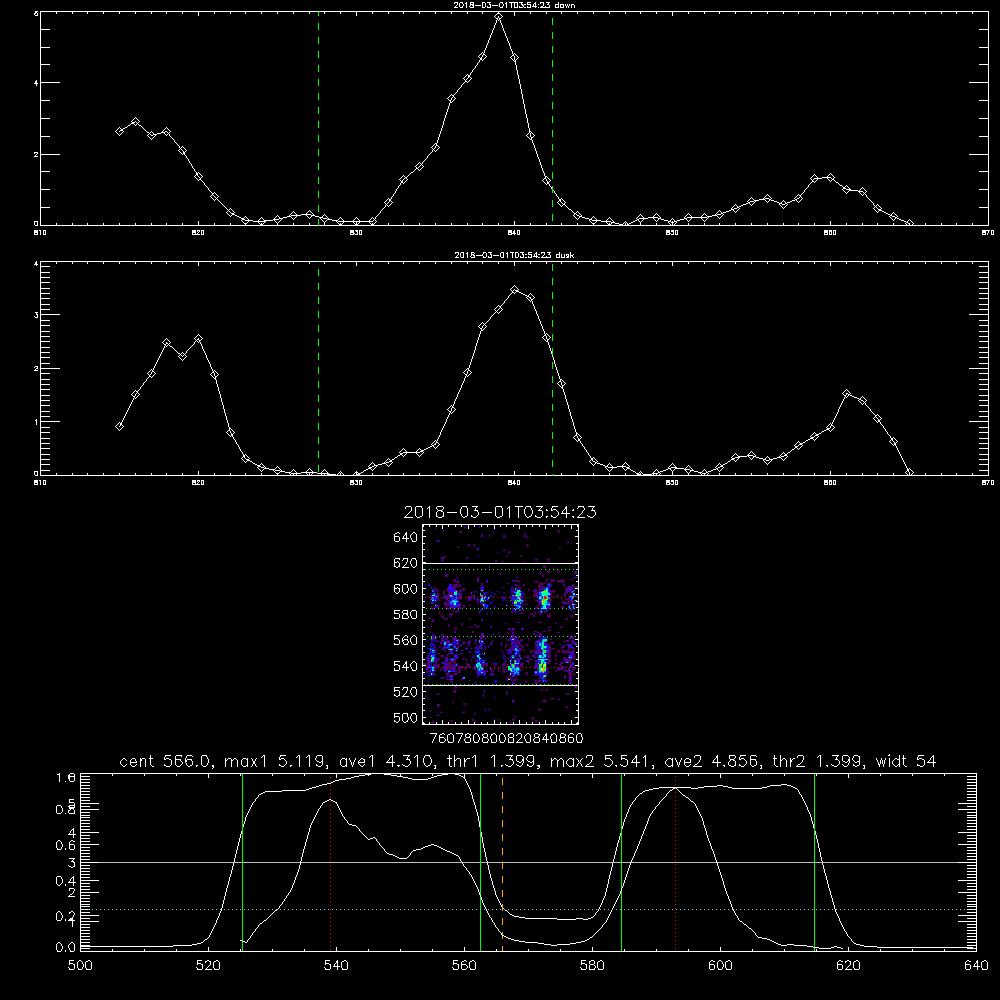Click the 'thr2 1.399' value
The image size is (1000, 1000).
(819, 761)
